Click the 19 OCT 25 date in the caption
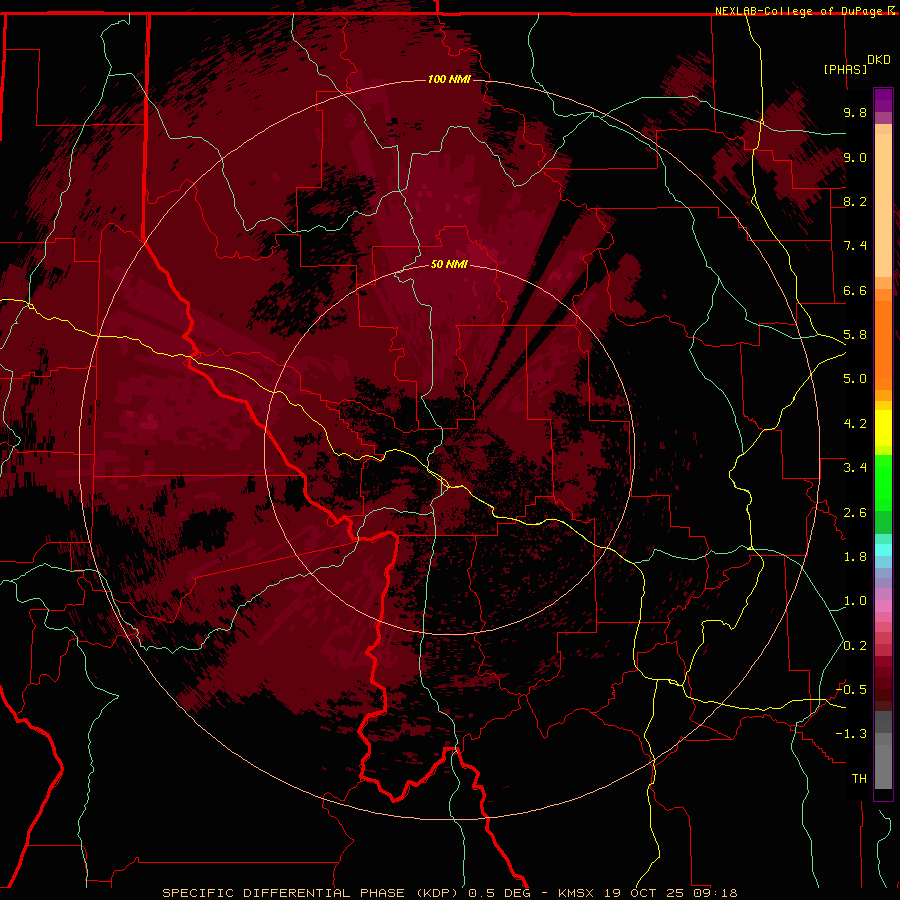900x900 pixels. [x=644, y=893]
